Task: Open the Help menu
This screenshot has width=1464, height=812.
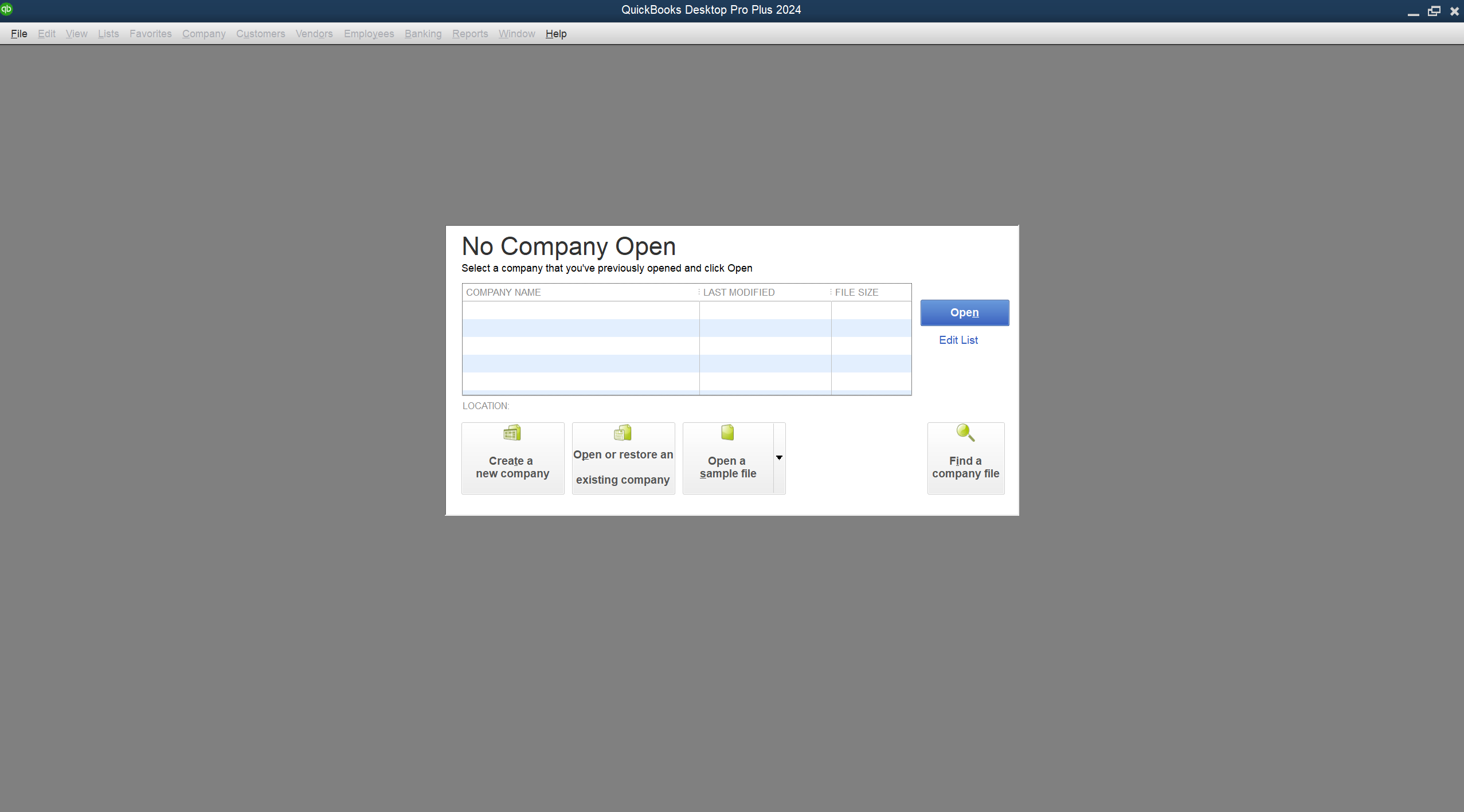Action: click(x=556, y=34)
